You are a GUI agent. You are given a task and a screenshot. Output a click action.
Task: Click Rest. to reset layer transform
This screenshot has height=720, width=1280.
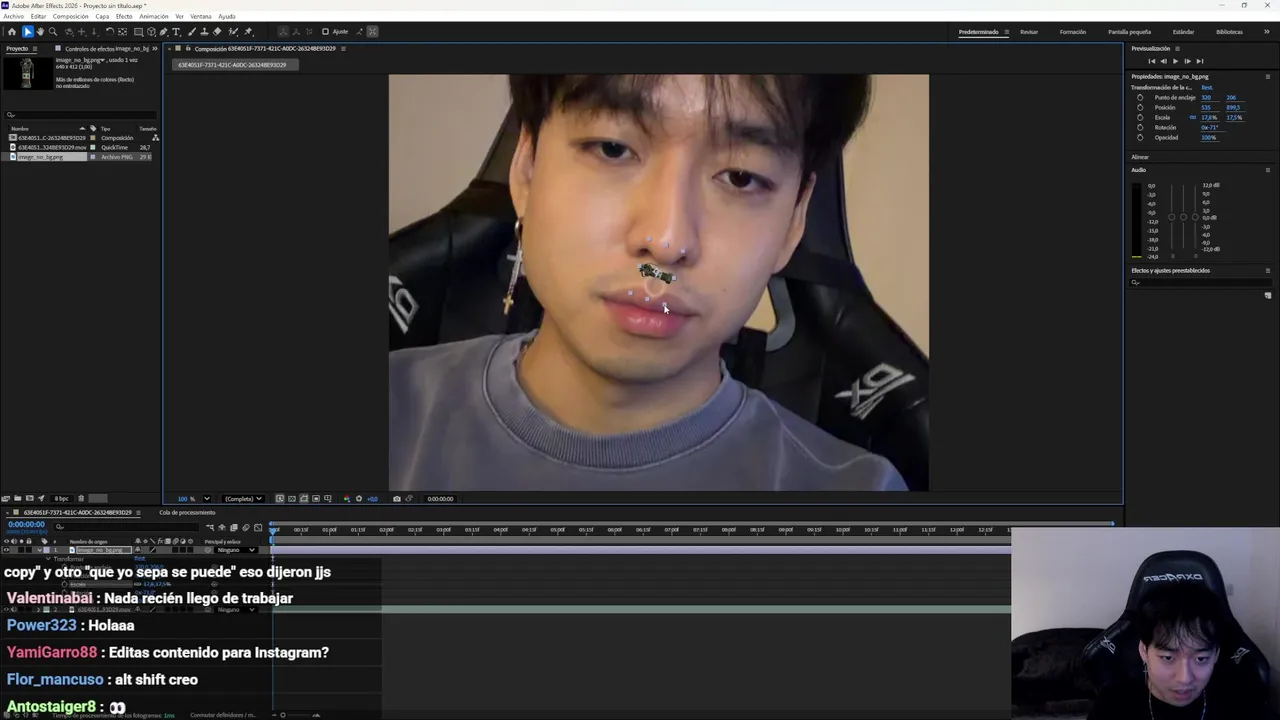click(x=1207, y=88)
